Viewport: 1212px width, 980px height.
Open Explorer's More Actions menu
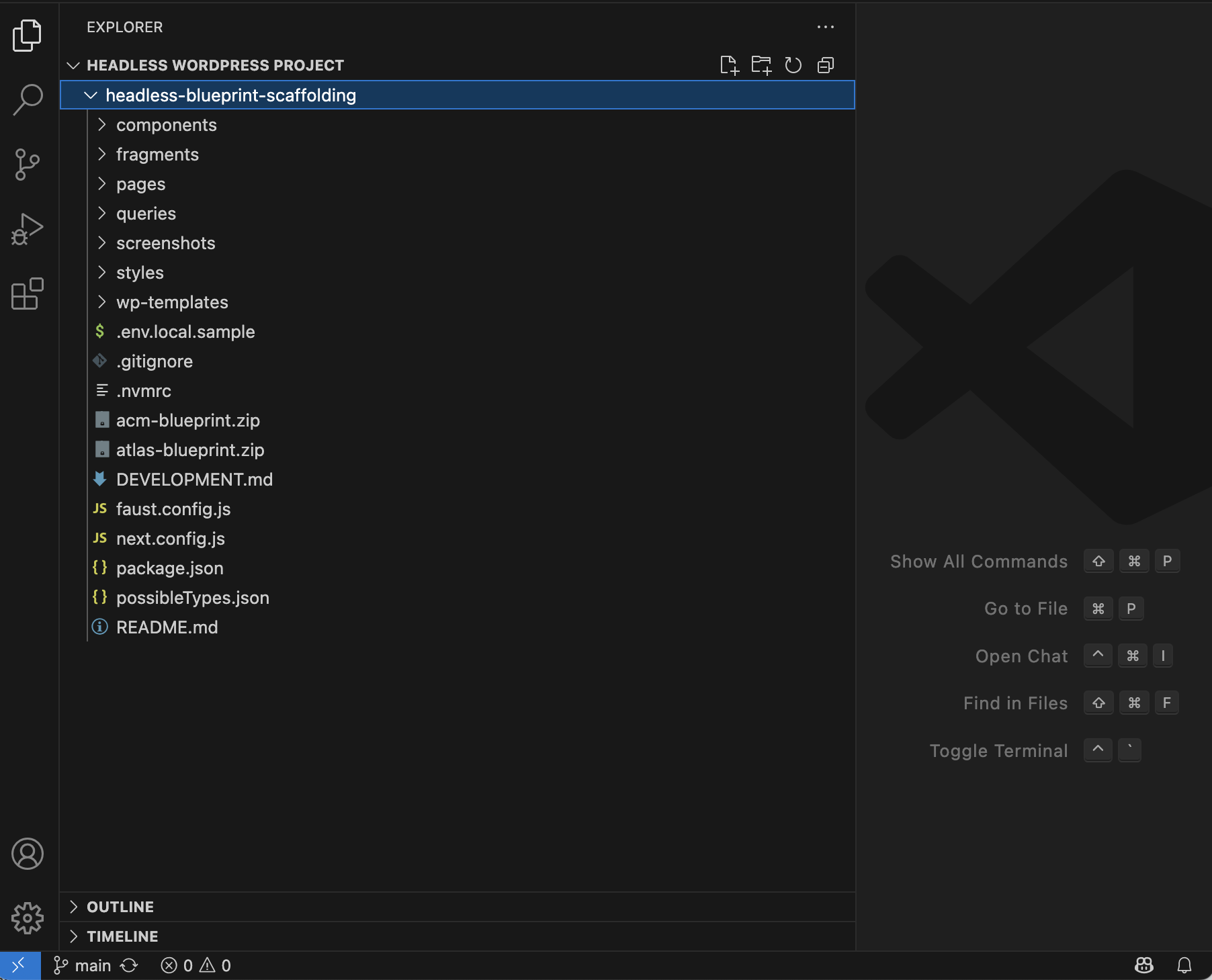tap(826, 27)
